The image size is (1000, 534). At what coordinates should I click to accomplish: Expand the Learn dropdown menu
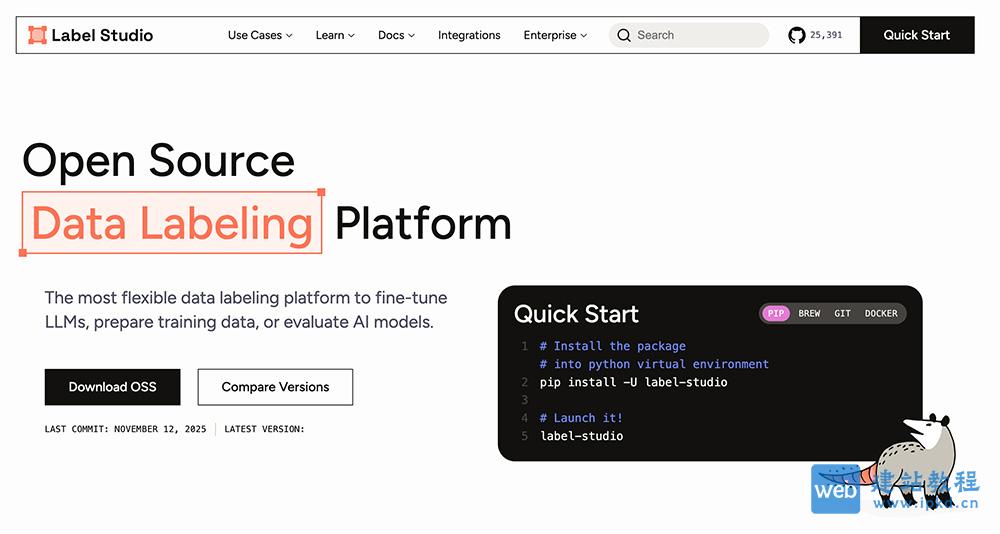coord(336,35)
